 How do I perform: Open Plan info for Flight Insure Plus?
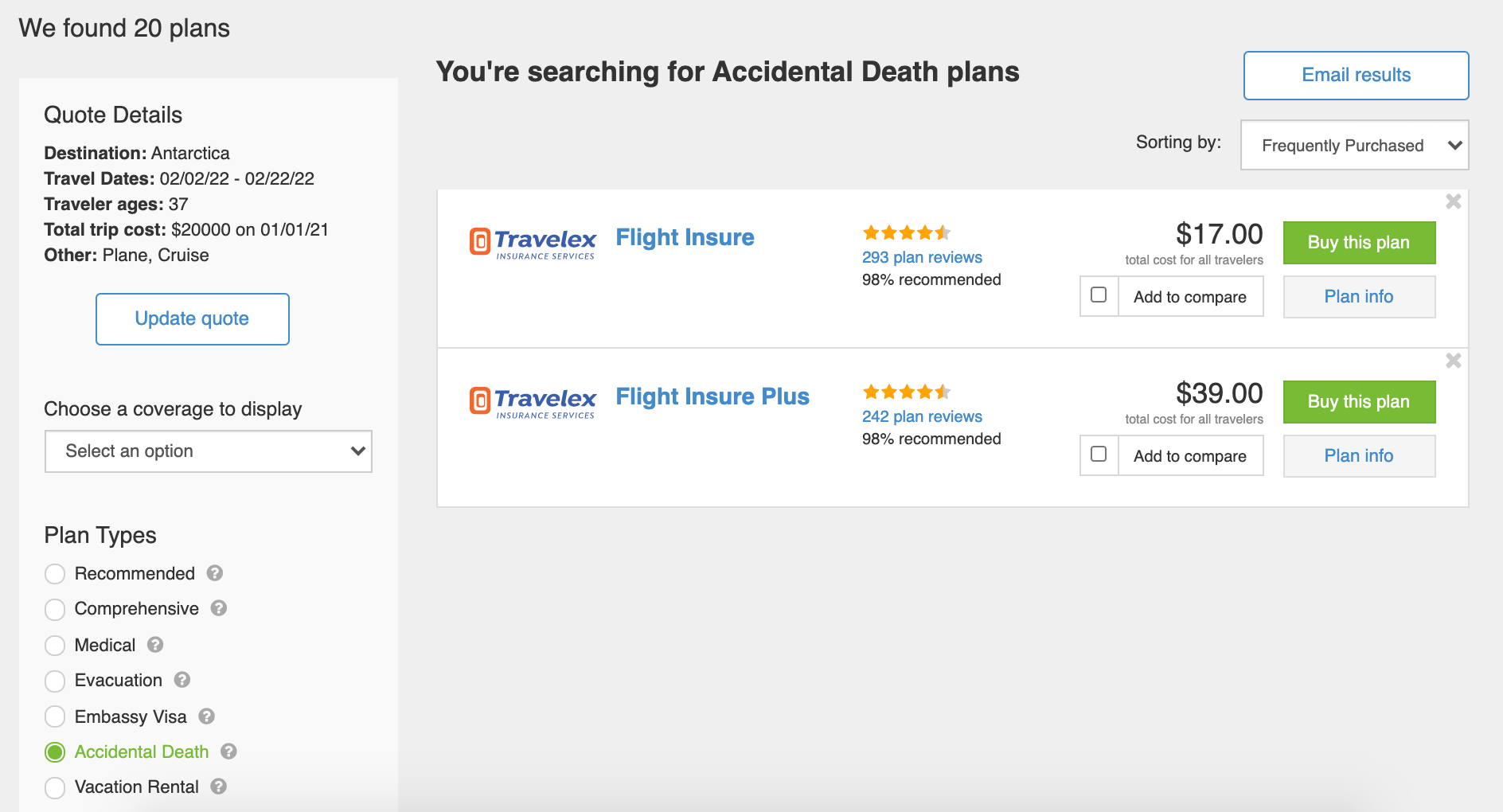pos(1359,456)
